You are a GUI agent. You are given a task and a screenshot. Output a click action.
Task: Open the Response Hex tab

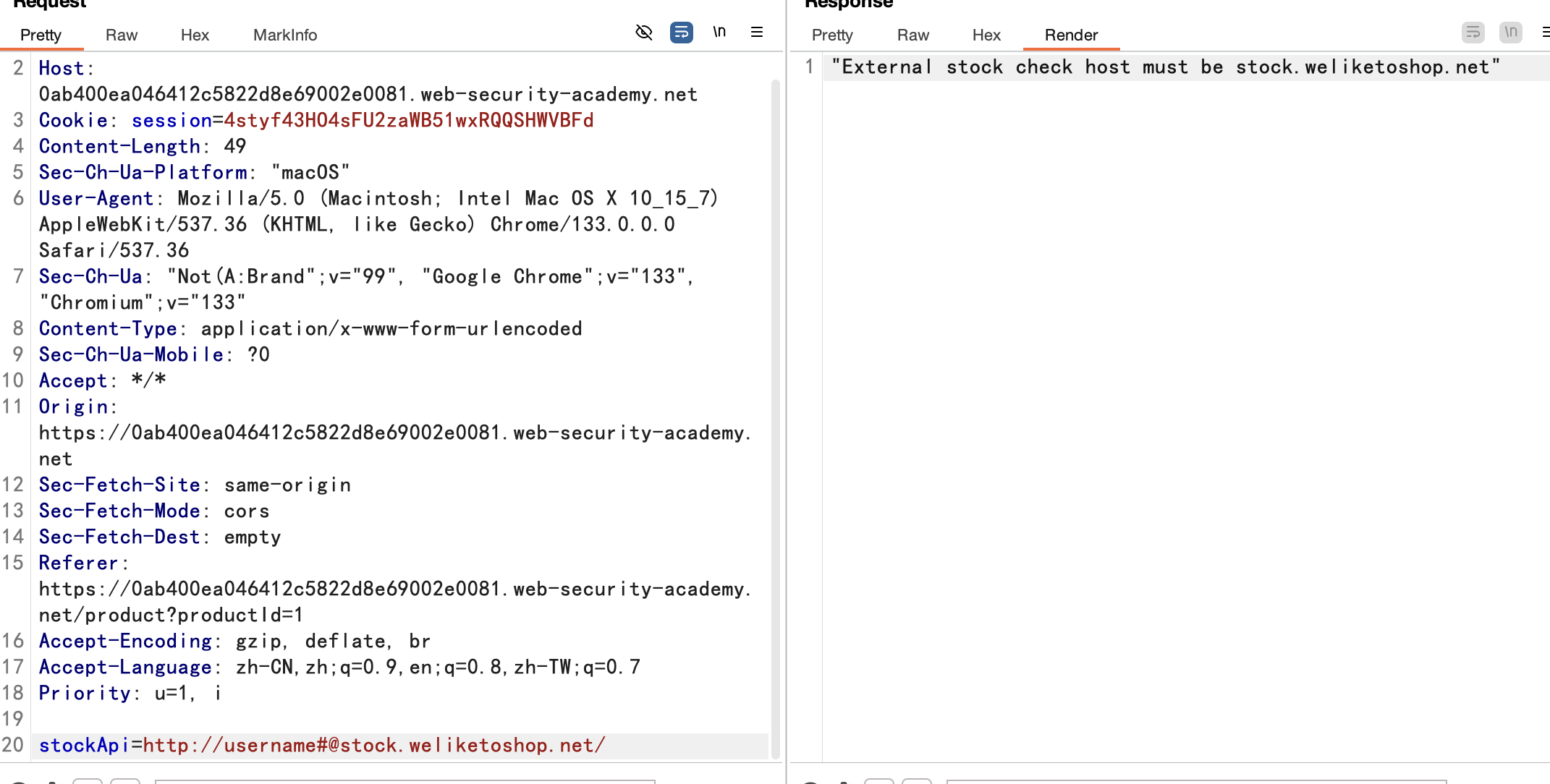(986, 35)
